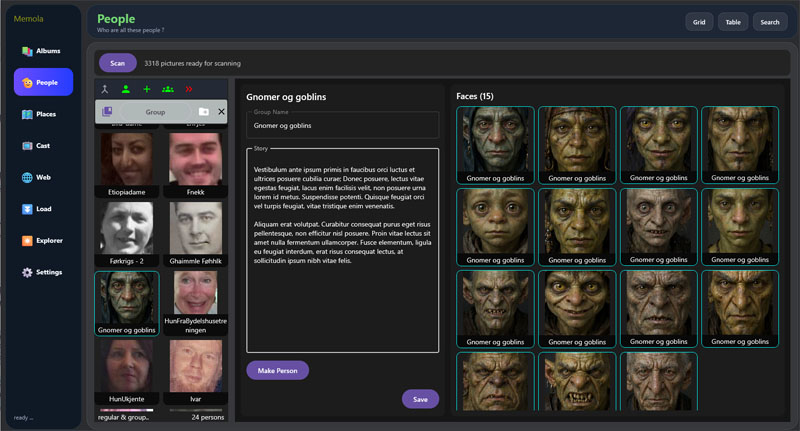Viewport: 800px width, 431px height.
Task: Select the Ivar person thumbnail
Action: tap(195, 372)
